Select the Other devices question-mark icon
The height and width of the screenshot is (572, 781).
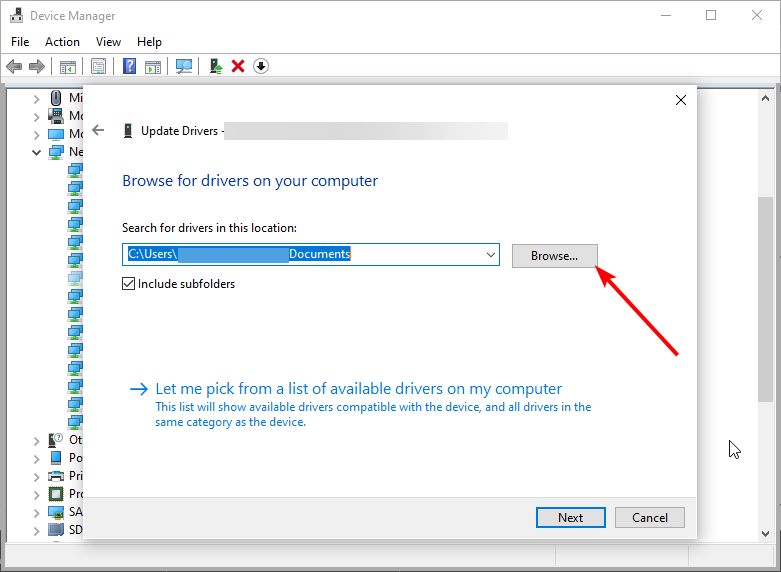point(55,439)
